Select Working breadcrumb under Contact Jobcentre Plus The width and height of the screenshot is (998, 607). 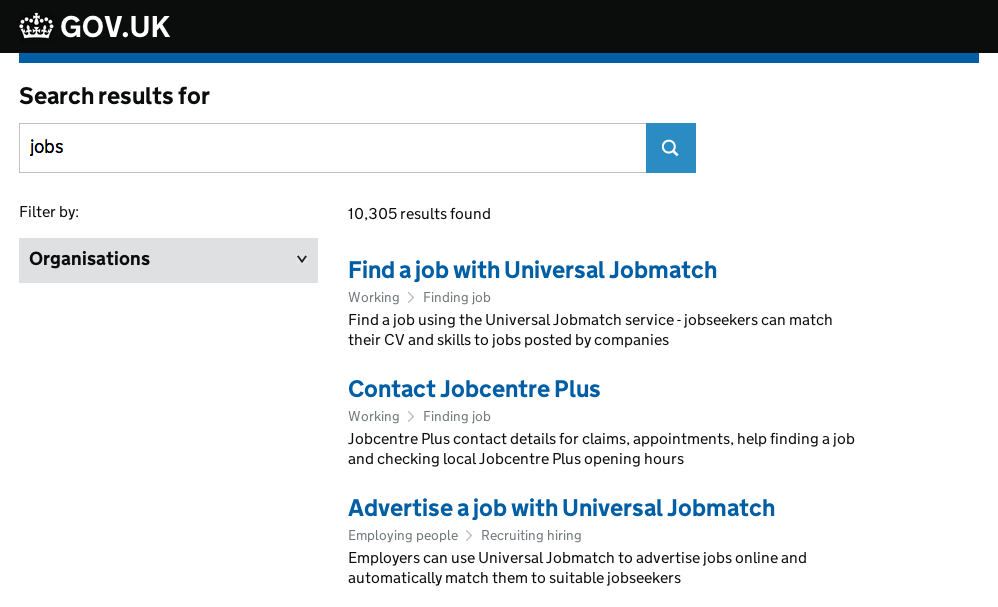pyautogui.click(x=374, y=416)
